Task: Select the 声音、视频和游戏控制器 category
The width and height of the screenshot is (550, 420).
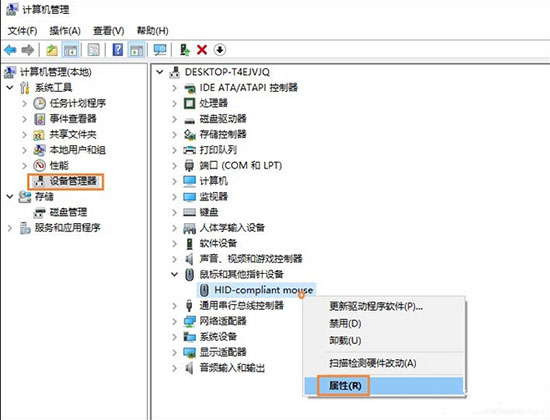Action: click(251, 259)
